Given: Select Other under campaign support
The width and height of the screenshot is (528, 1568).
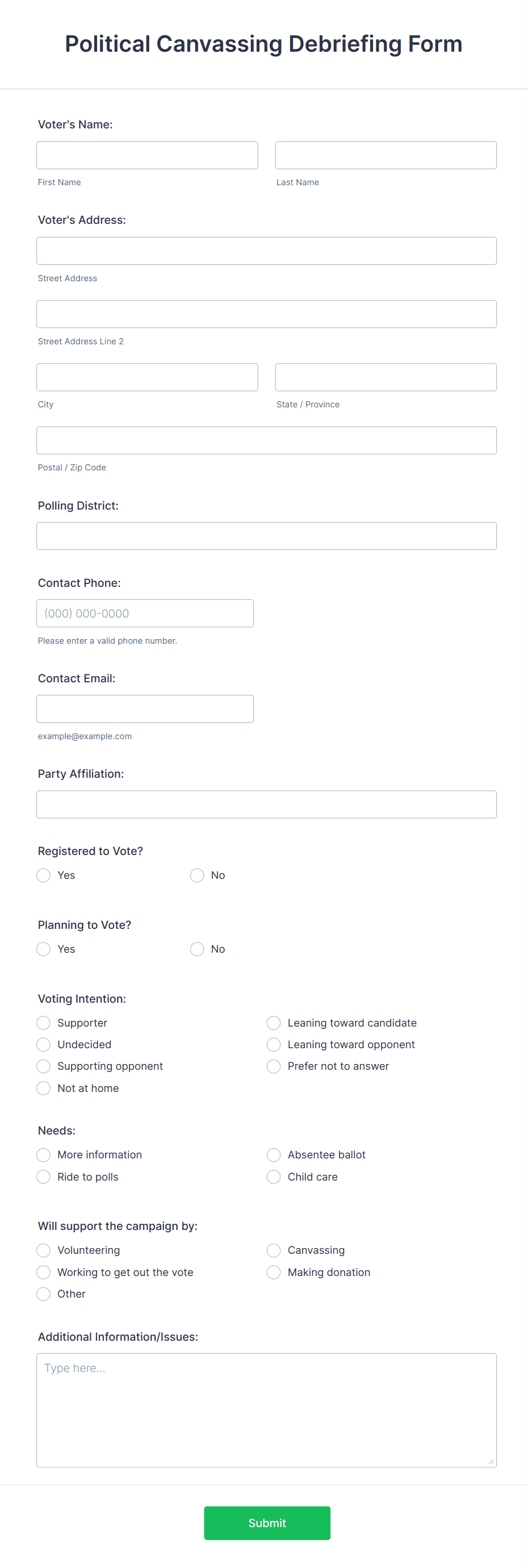Looking at the screenshot, I should (x=43, y=1294).
